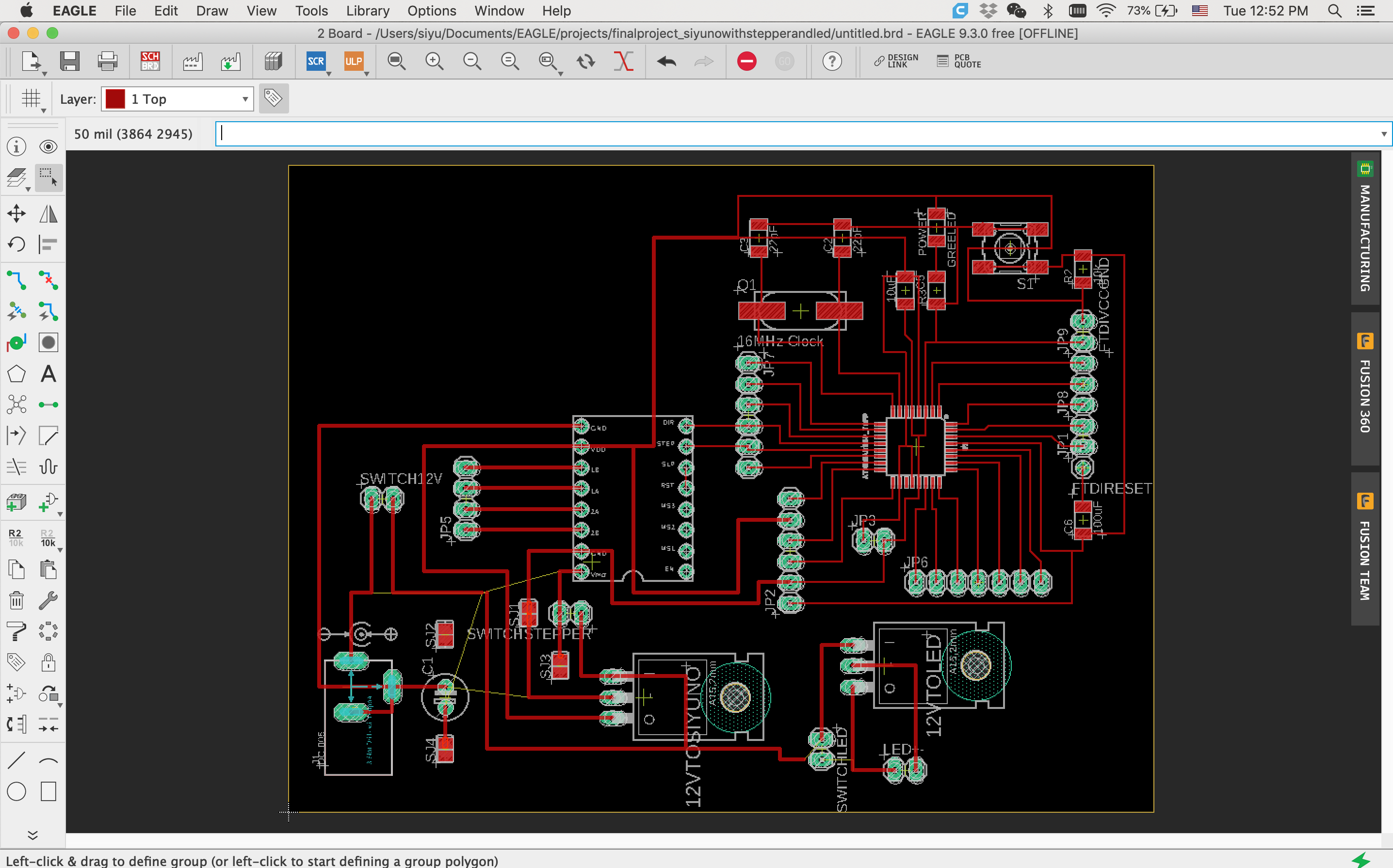Open the Layer settings tool

pos(16,177)
